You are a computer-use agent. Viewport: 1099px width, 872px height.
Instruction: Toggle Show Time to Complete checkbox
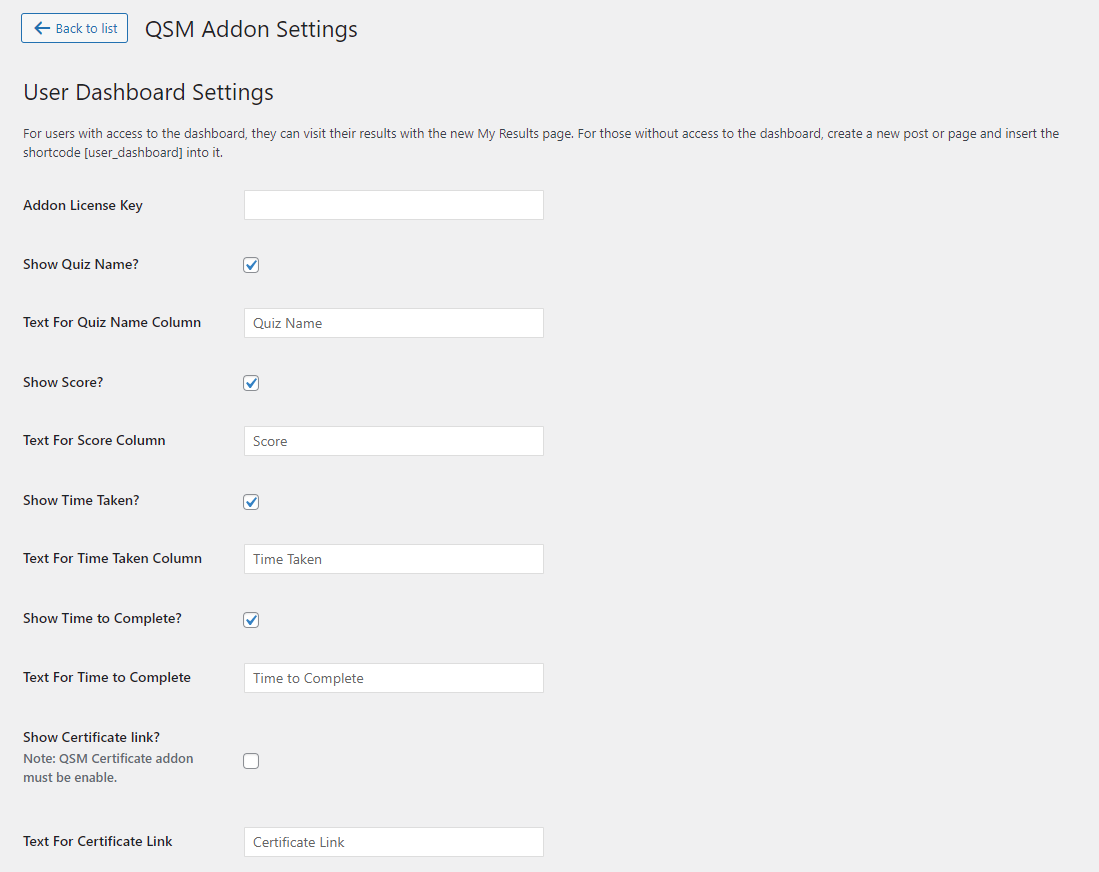251,620
